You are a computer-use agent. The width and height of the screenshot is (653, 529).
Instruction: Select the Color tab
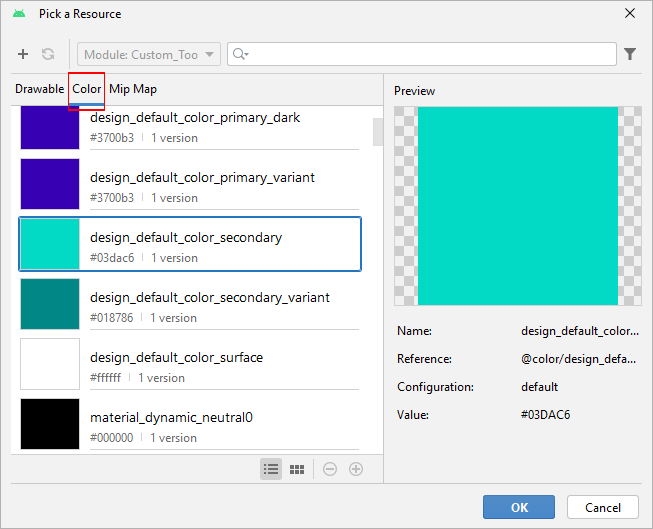click(x=87, y=89)
